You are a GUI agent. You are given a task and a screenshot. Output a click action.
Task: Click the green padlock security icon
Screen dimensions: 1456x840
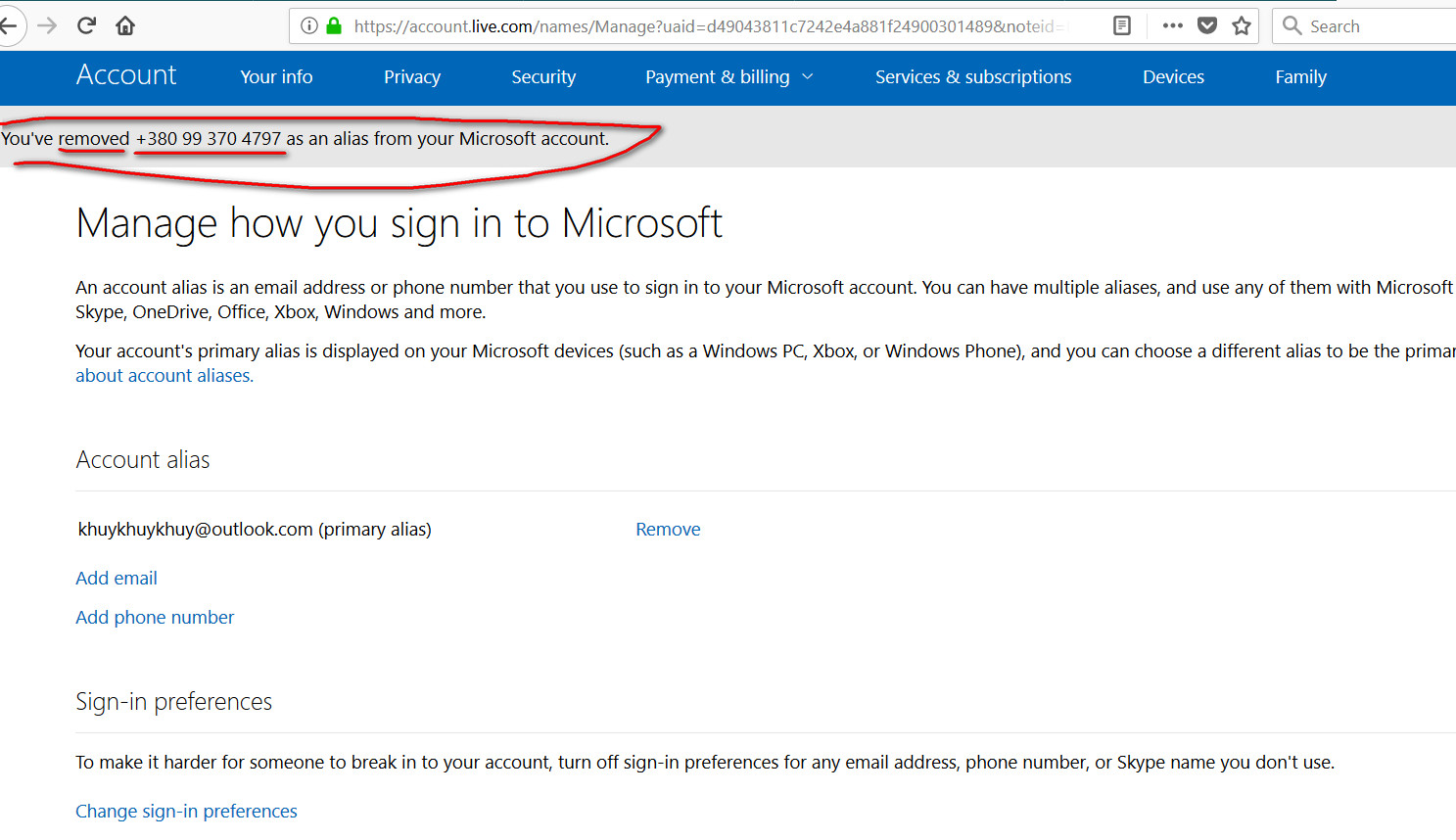pos(334,25)
